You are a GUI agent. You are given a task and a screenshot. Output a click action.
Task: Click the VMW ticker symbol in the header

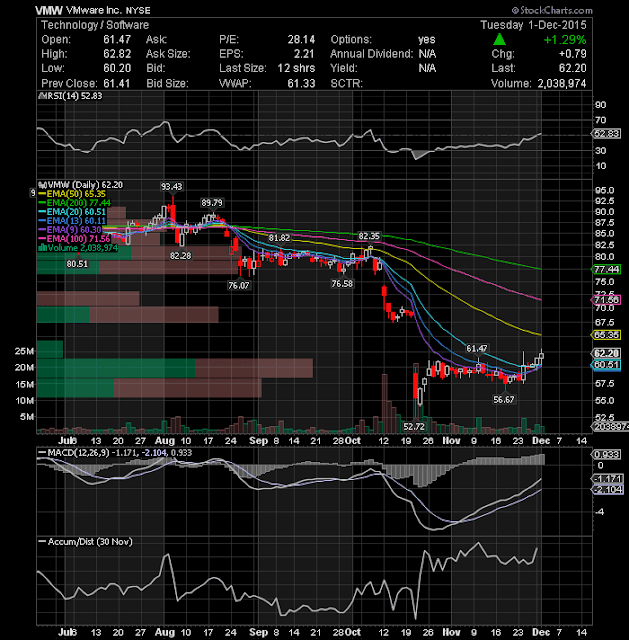[49, 10]
